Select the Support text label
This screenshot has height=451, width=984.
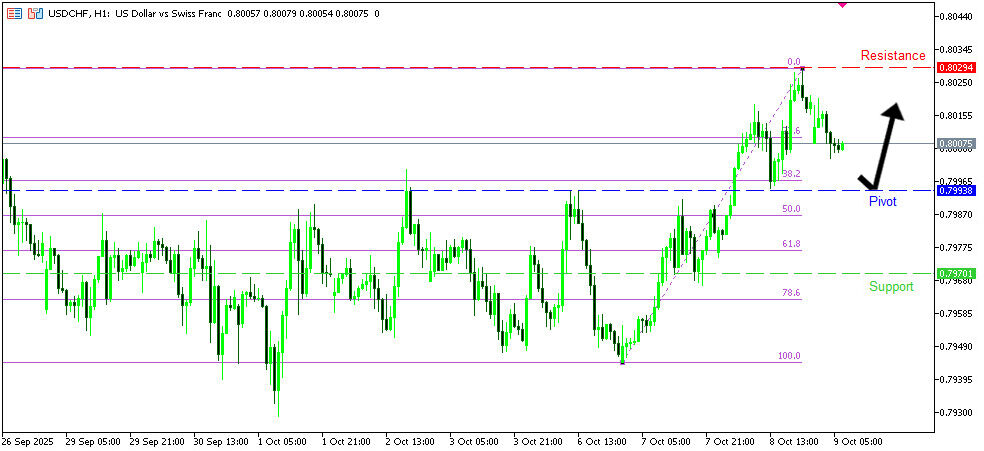pos(890,286)
